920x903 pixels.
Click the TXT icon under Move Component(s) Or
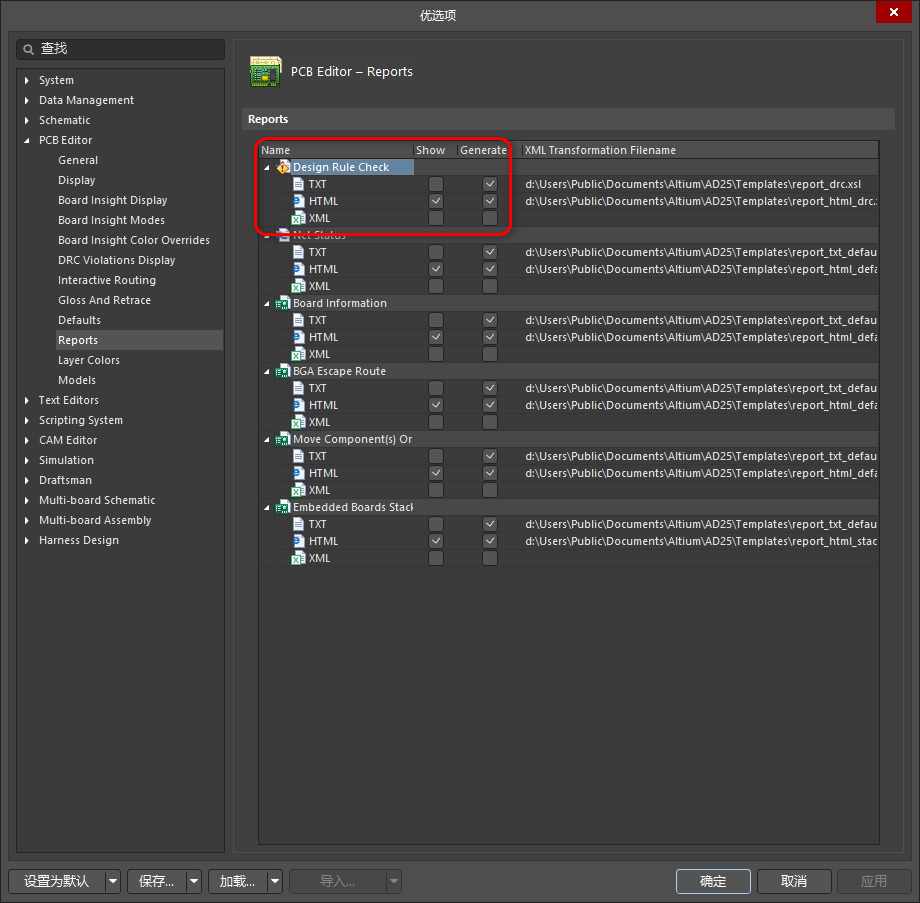click(299, 456)
